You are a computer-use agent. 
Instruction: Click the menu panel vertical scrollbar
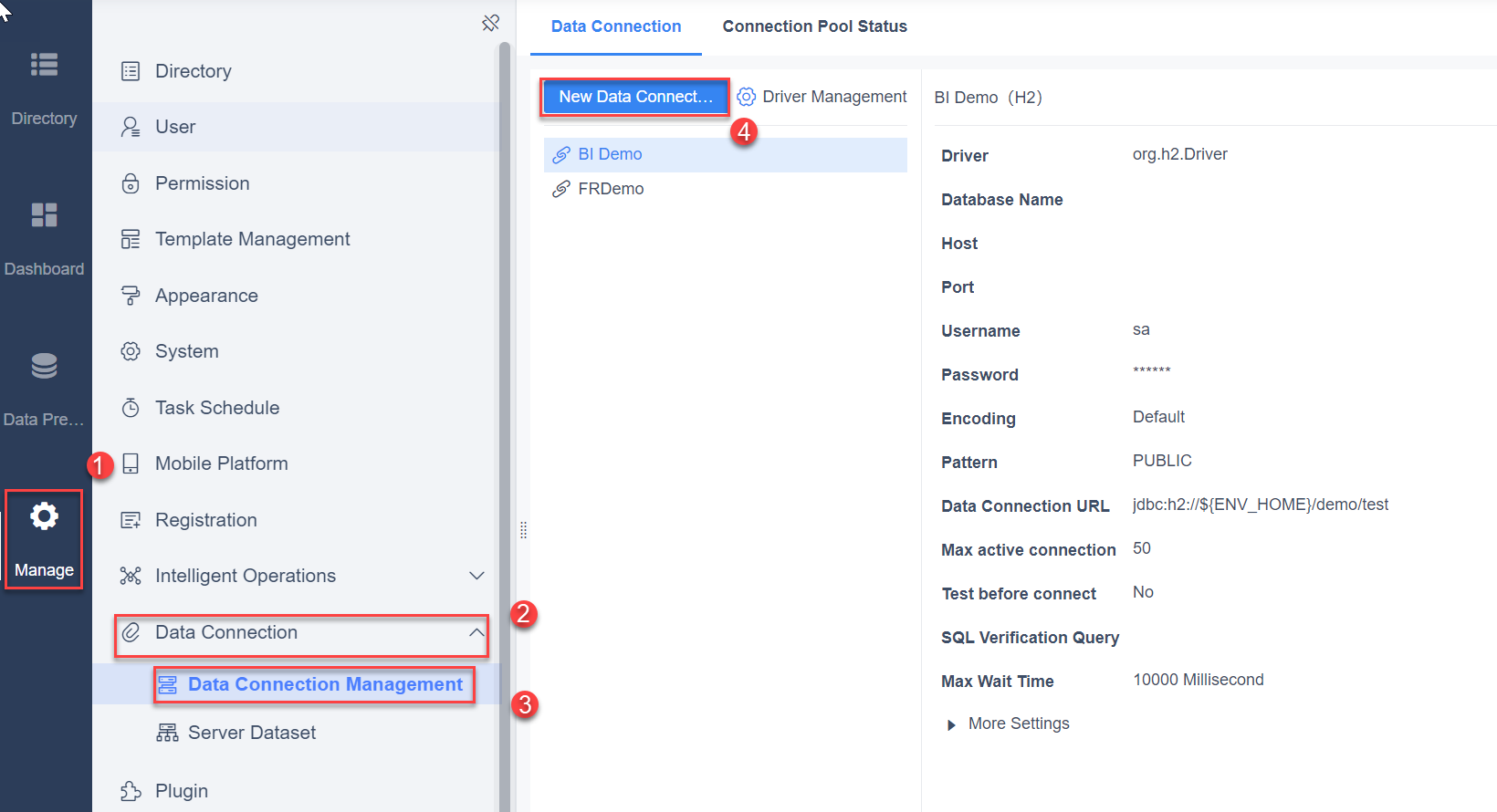(x=505, y=429)
